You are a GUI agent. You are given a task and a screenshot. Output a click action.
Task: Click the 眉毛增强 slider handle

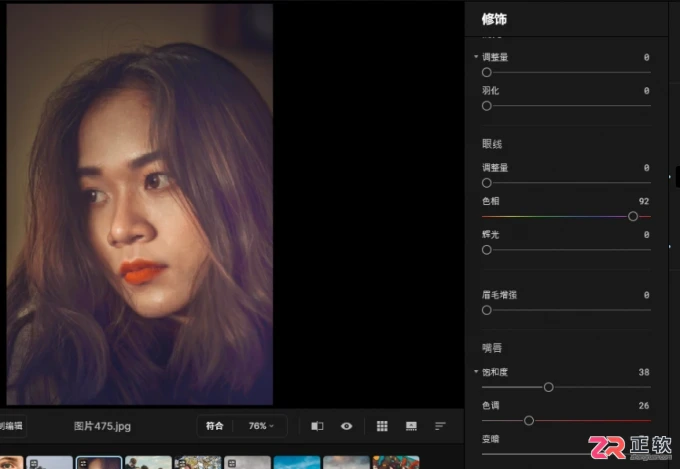(x=487, y=310)
